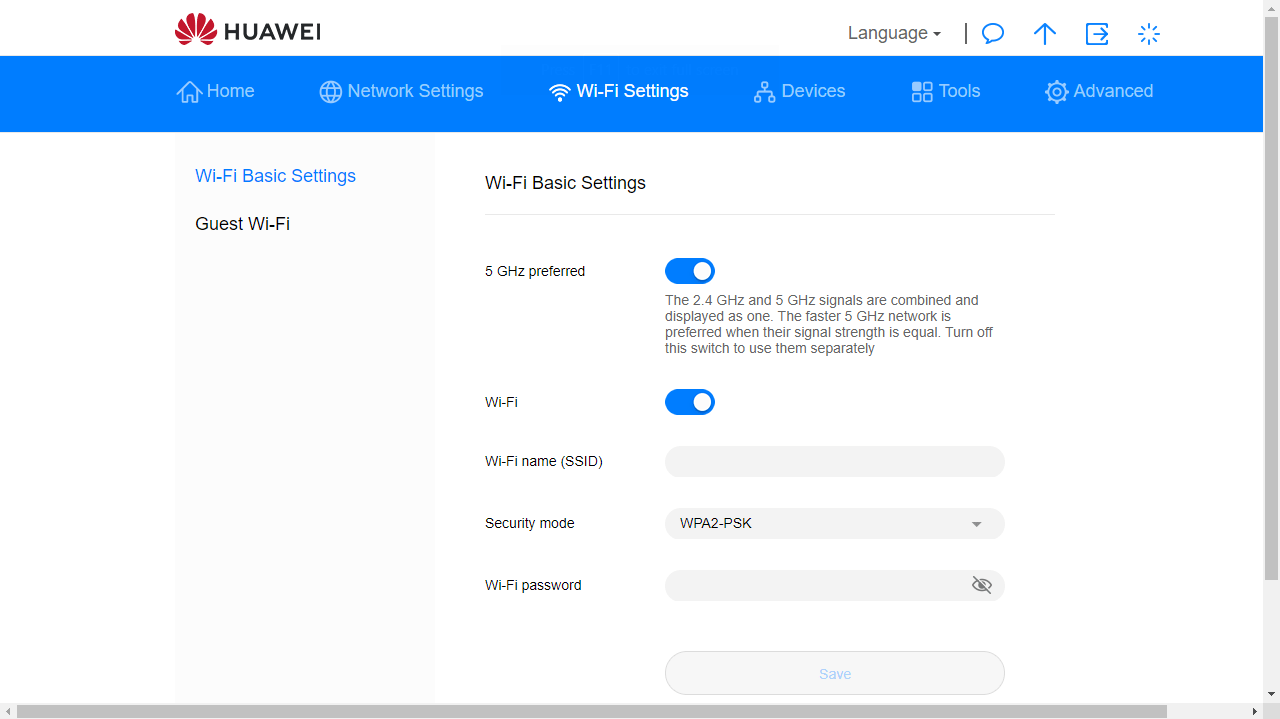The width and height of the screenshot is (1280, 719).
Task: Select the Home navigation icon
Action: tap(189, 91)
